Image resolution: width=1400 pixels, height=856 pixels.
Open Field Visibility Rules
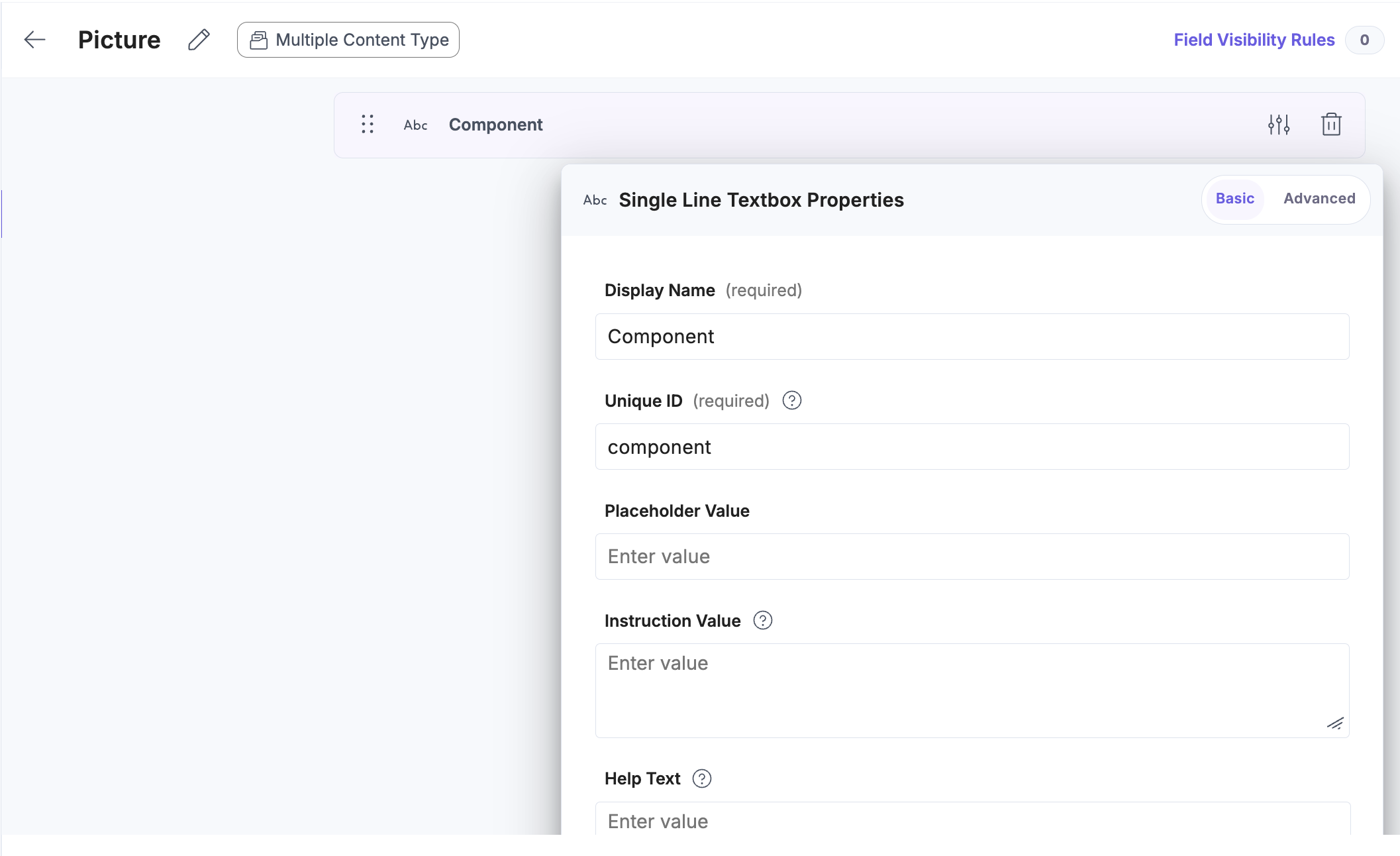click(x=1254, y=40)
